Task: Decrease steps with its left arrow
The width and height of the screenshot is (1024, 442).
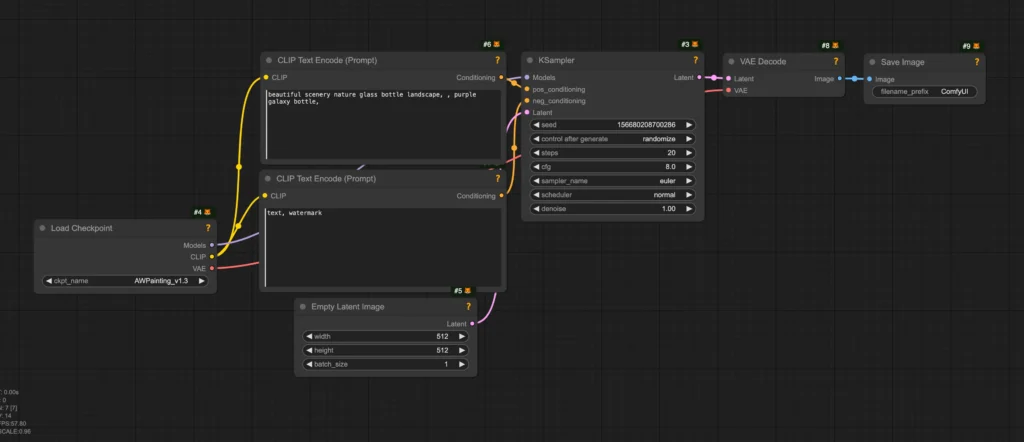Action: pos(536,153)
